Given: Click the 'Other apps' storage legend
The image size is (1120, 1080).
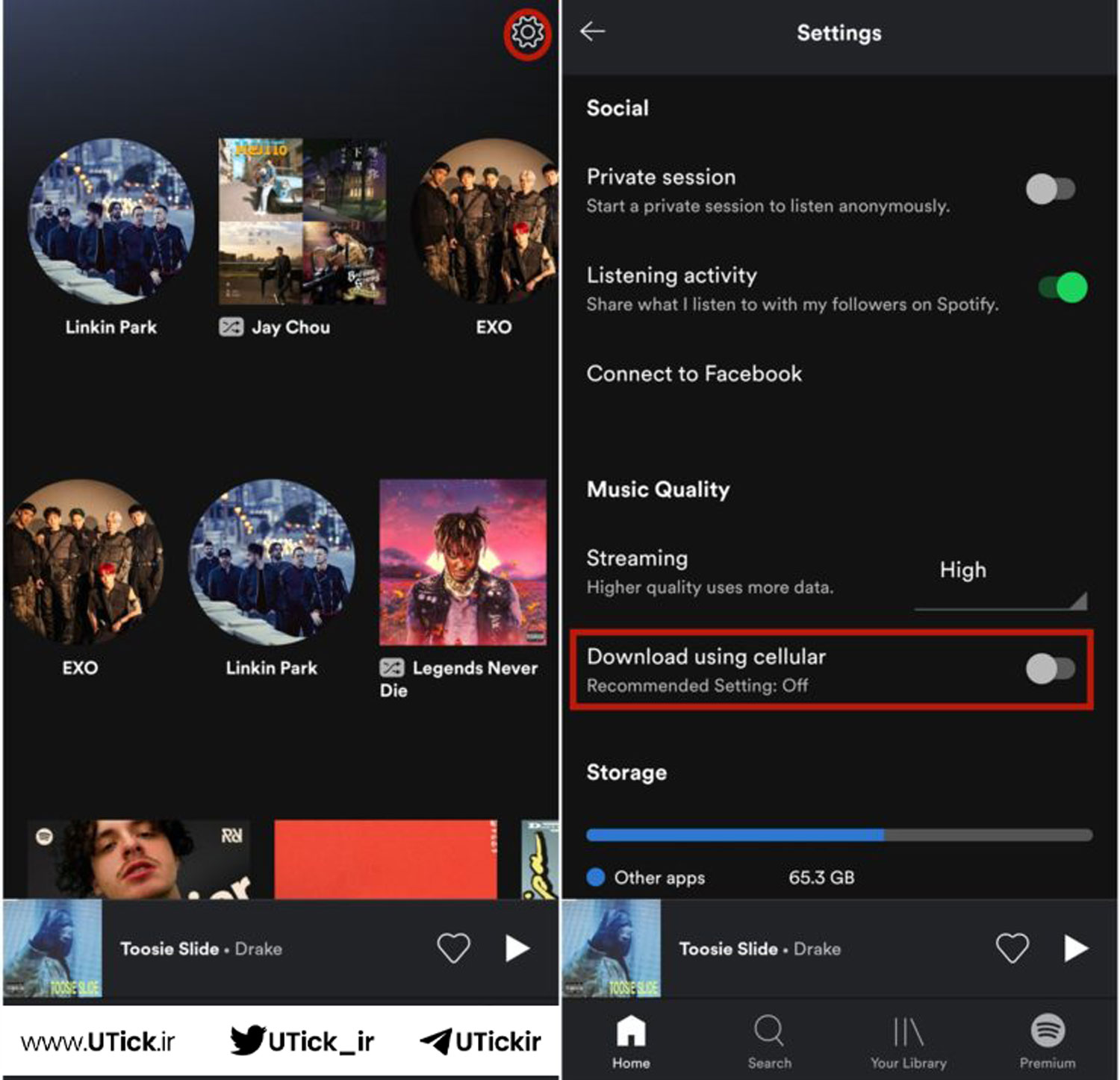Looking at the screenshot, I should click(646, 877).
